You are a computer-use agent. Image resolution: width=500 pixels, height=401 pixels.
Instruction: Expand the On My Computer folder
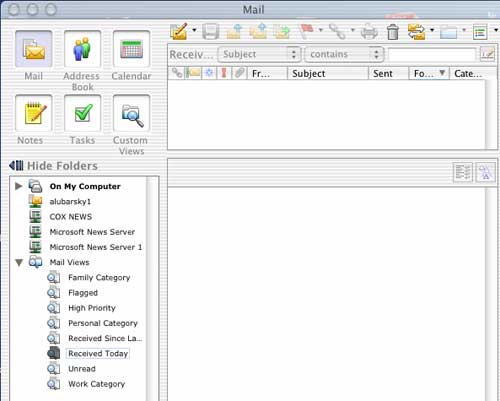19,186
